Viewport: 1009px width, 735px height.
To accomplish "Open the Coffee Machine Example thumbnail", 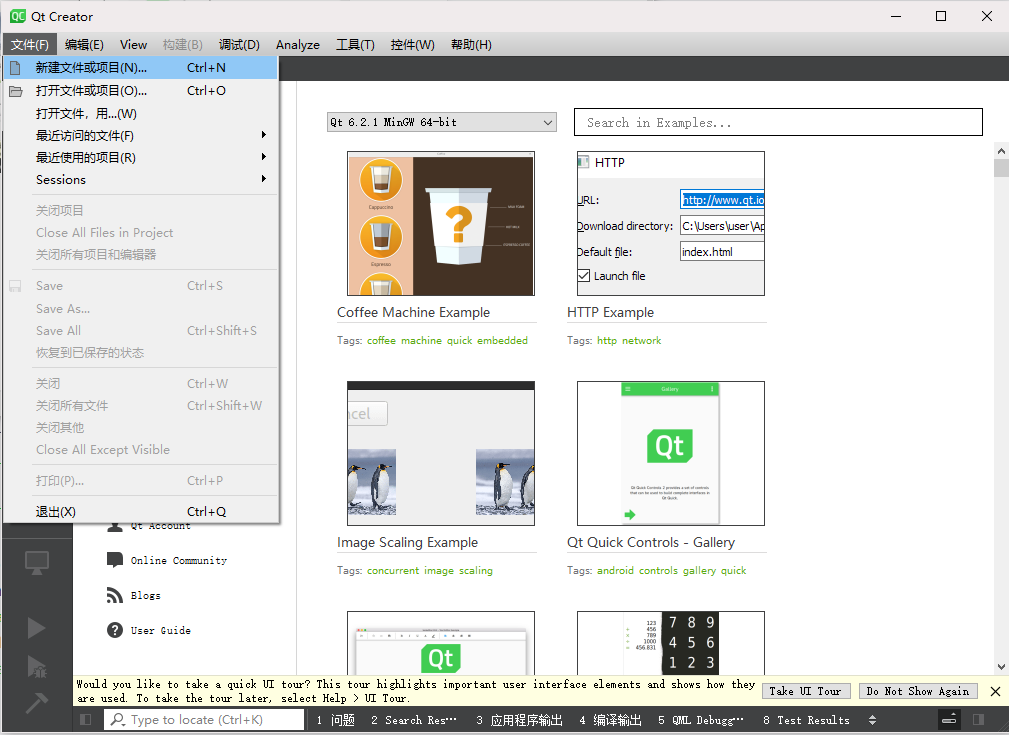I will [x=441, y=223].
